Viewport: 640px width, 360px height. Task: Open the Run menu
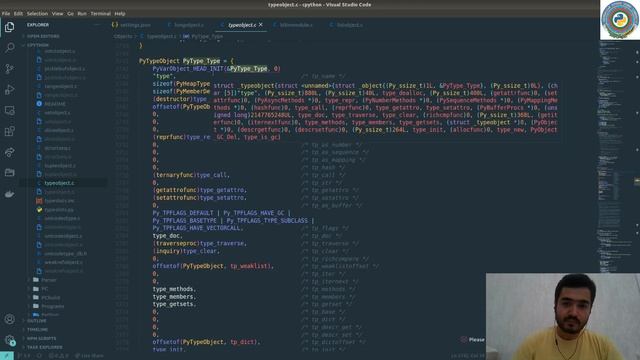point(82,13)
